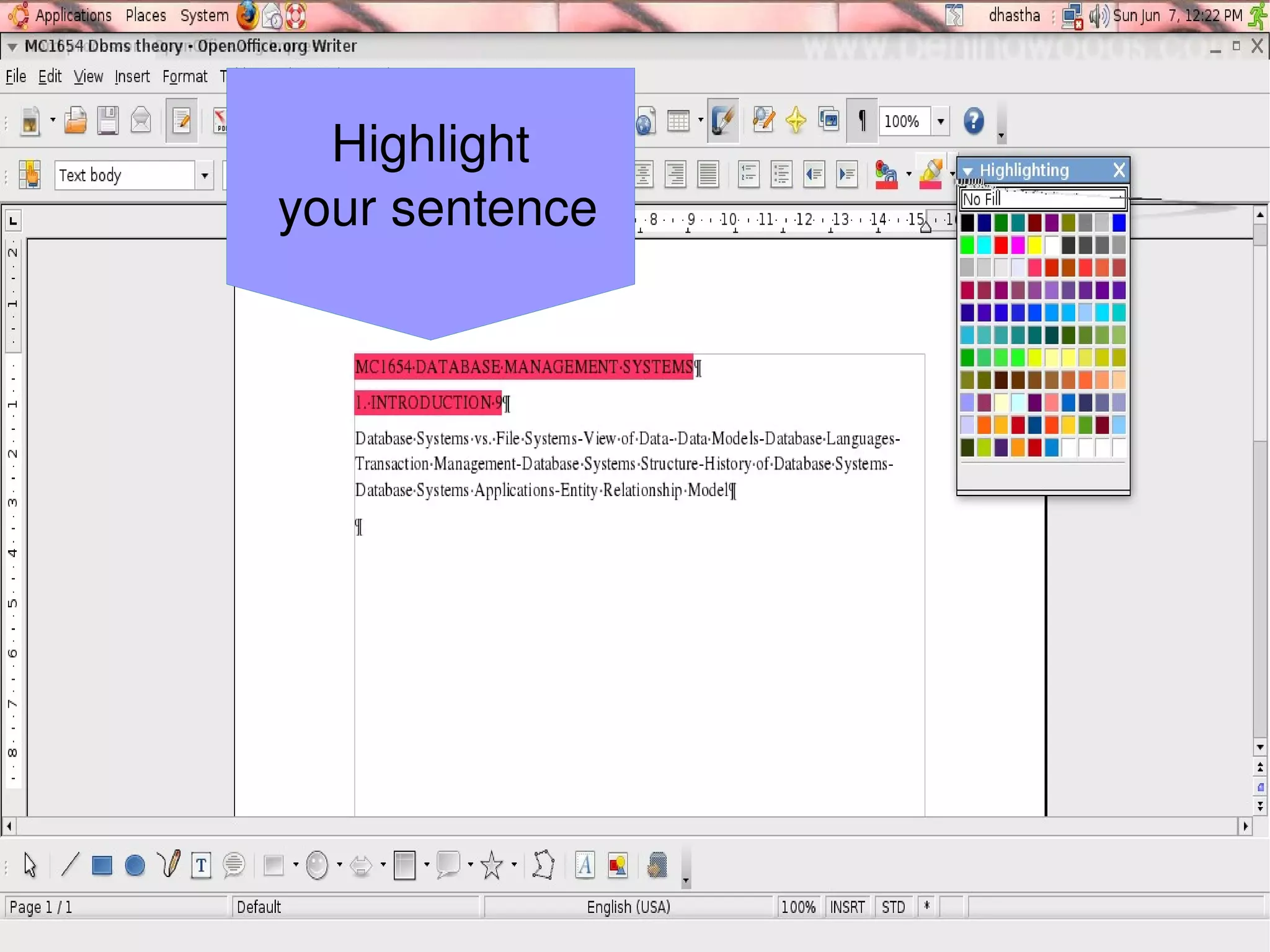This screenshot has width=1270, height=952.
Task: Click the Fontwork Gallery icon
Action: click(584, 865)
